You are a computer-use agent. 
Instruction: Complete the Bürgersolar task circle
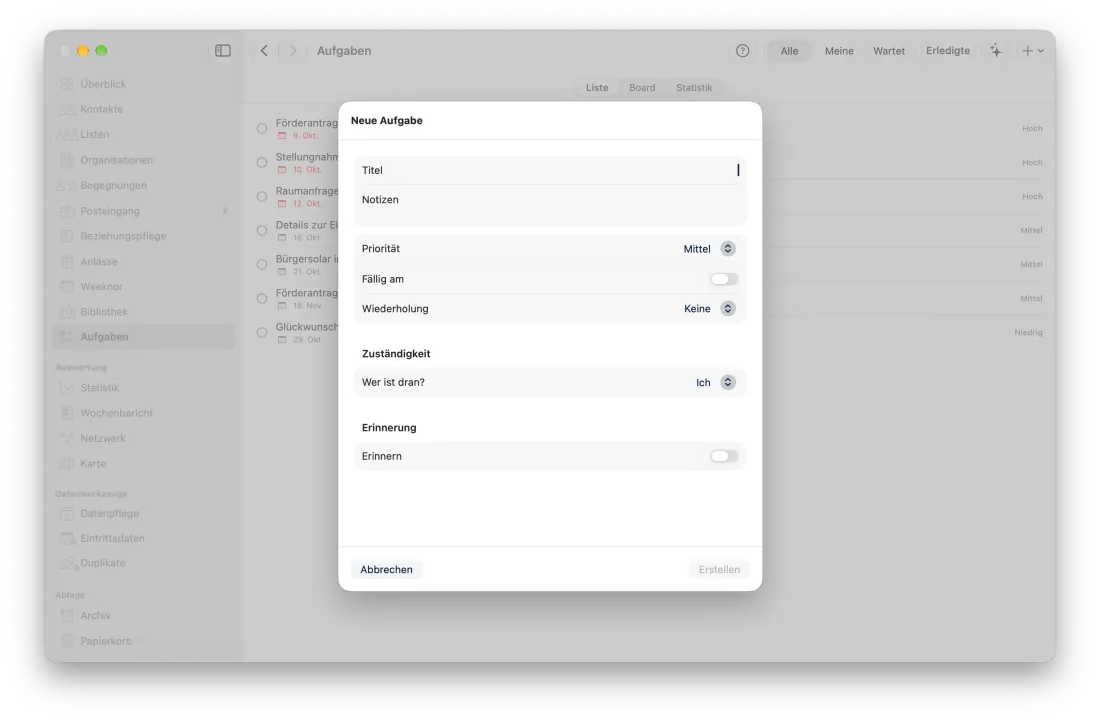click(262, 264)
